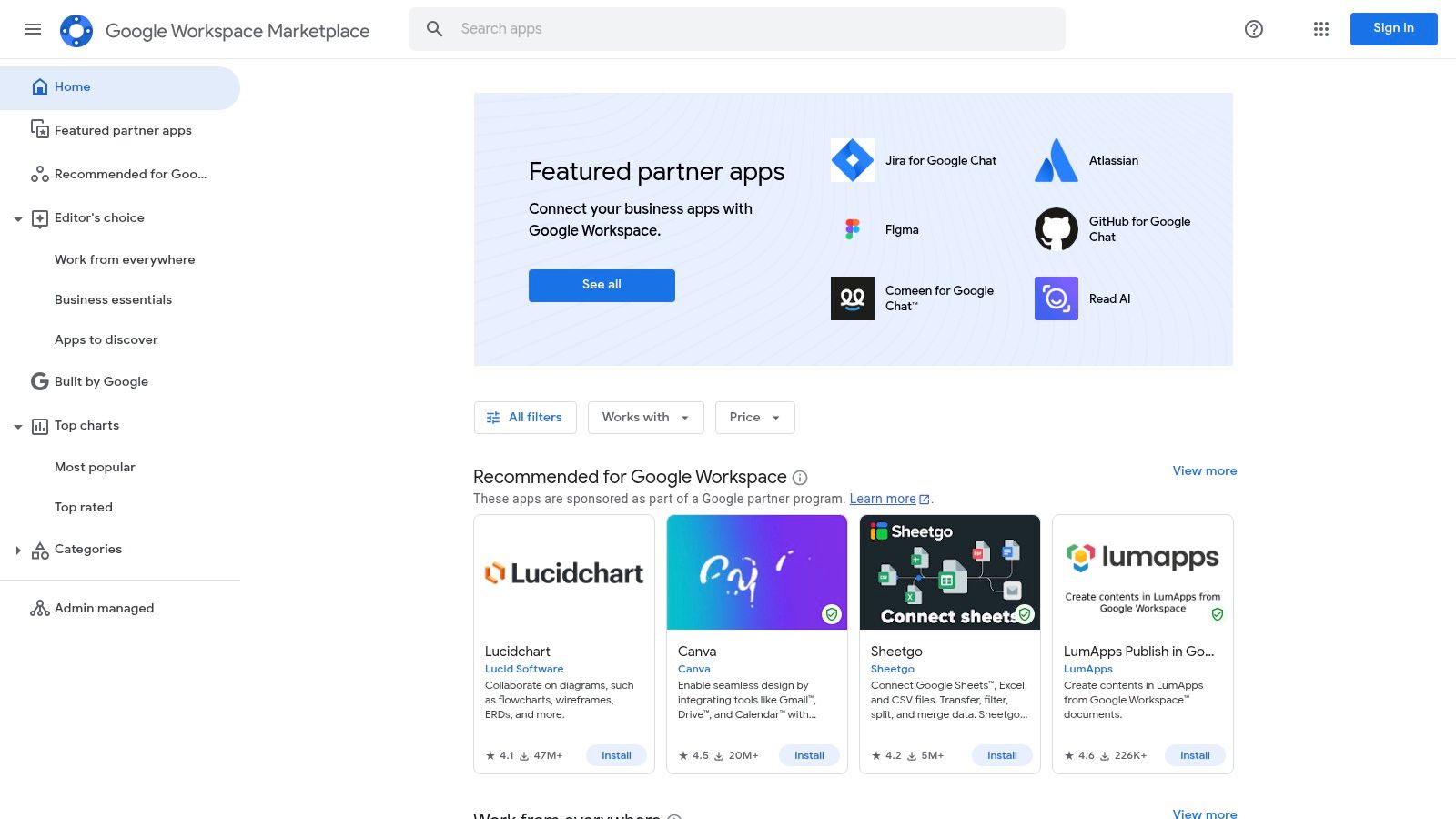Select Top rated under Top charts

(x=83, y=507)
